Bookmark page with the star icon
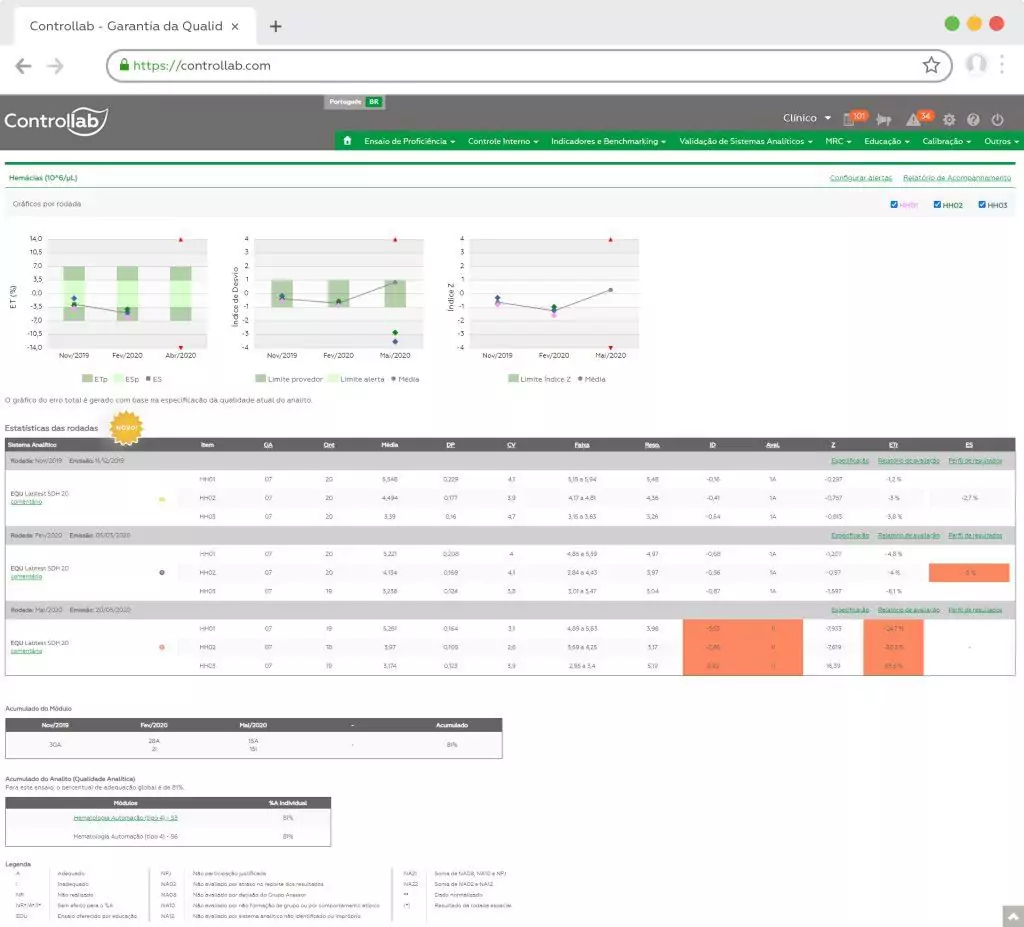Image resolution: width=1024 pixels, height=927 pixels. click(931, 66)
